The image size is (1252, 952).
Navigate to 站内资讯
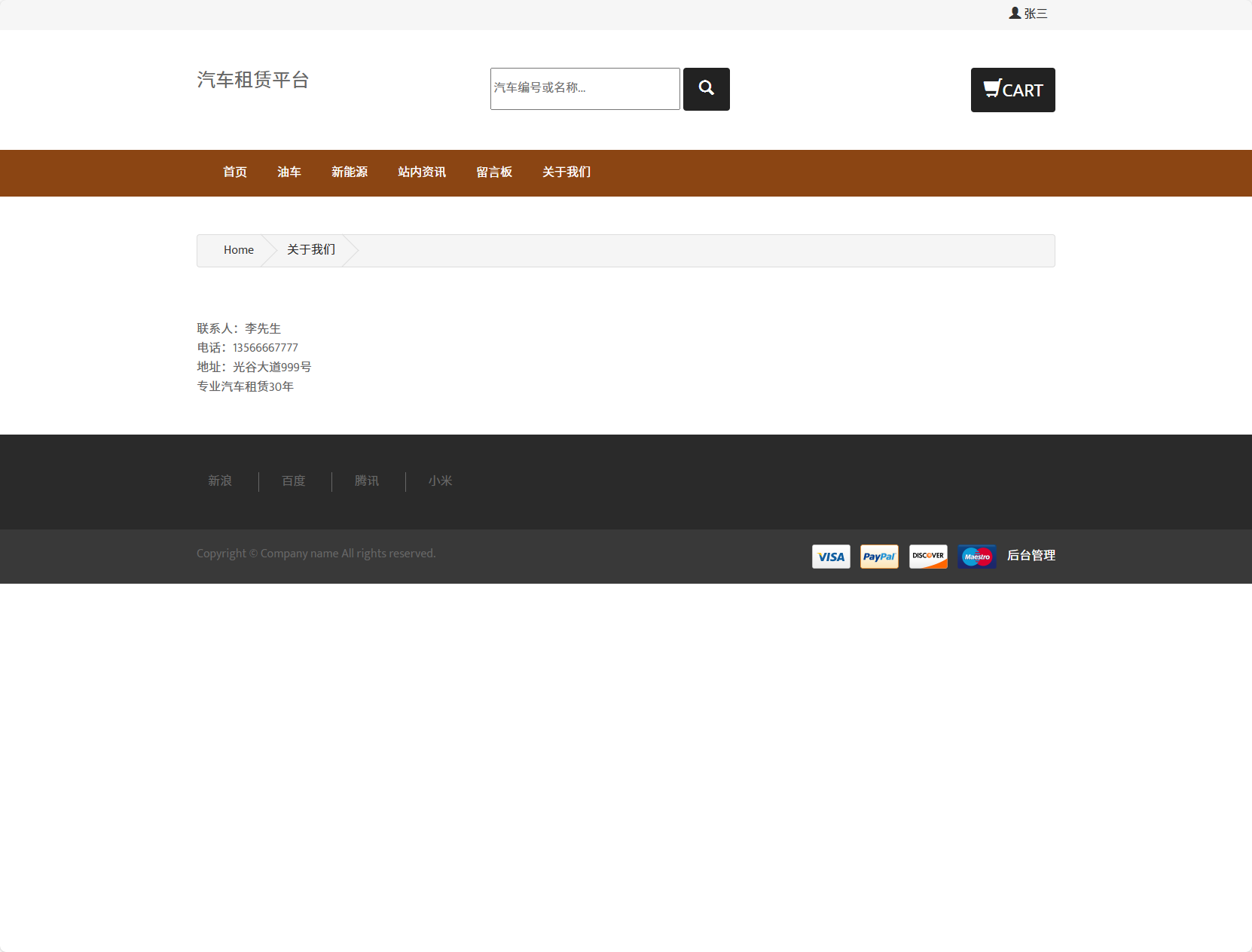point(421,172)
